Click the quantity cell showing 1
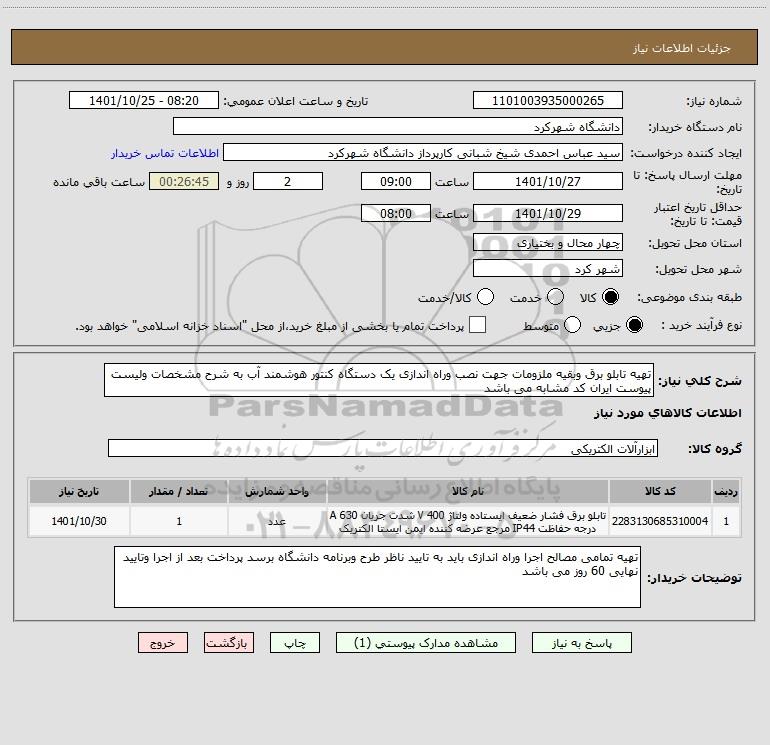Screen dimensions: 770x745 [179, 522]
